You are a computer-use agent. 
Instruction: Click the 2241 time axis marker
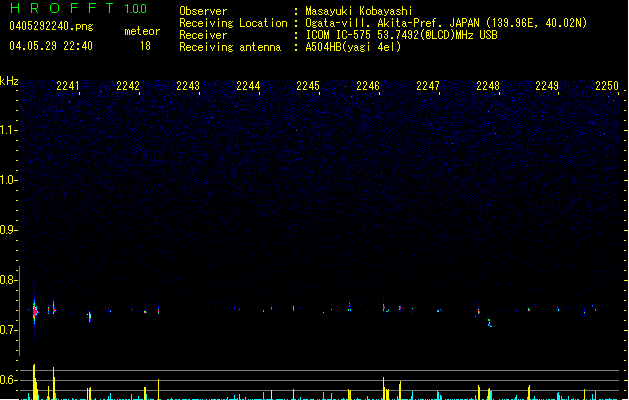tap(68, 85)
